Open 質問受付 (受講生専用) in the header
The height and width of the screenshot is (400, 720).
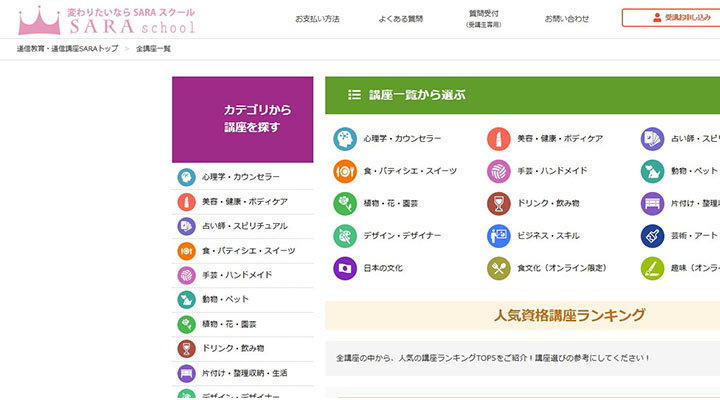(484, 19)
